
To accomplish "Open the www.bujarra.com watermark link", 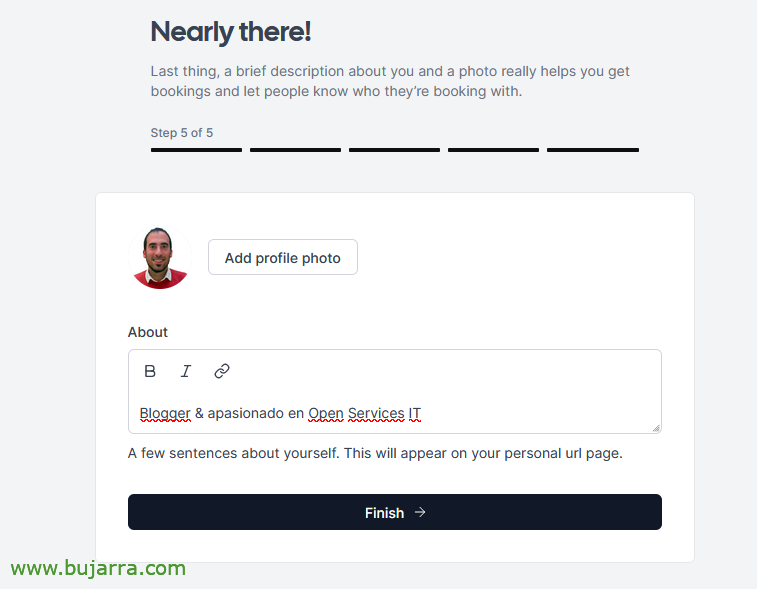I will (x=98, y=568).
